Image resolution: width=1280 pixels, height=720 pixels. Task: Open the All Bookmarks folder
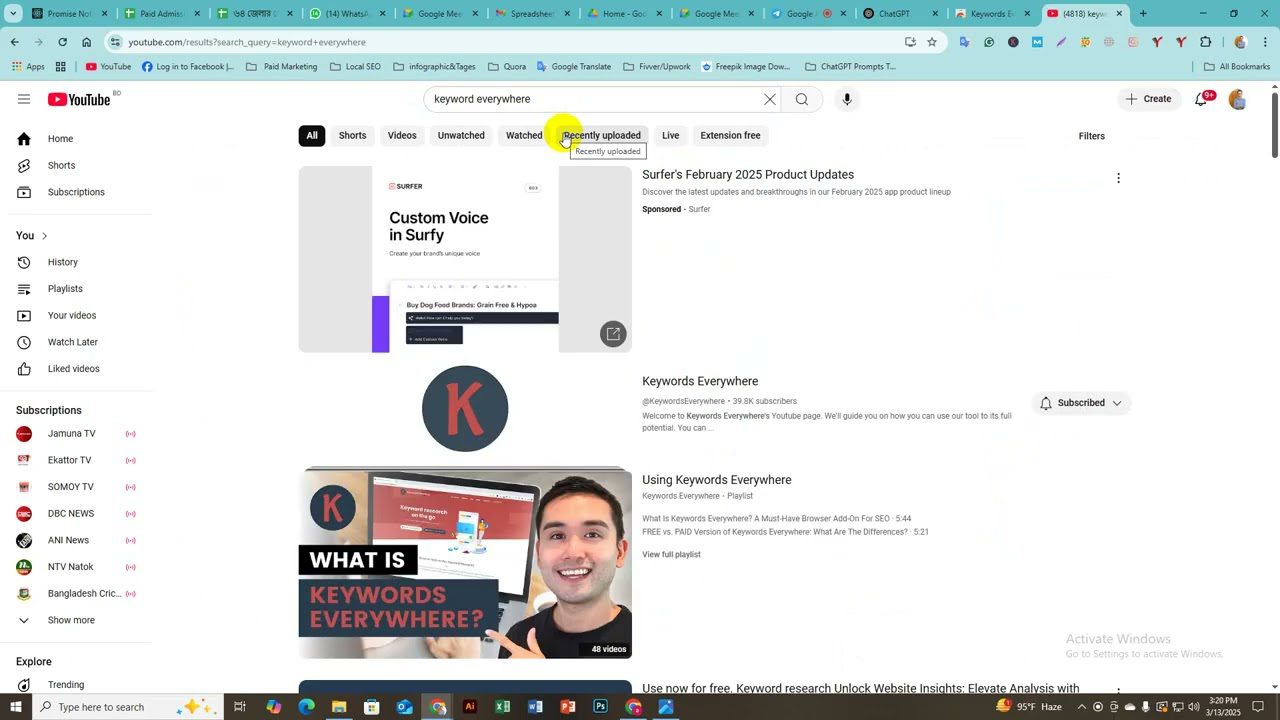tap(1237, 67)
